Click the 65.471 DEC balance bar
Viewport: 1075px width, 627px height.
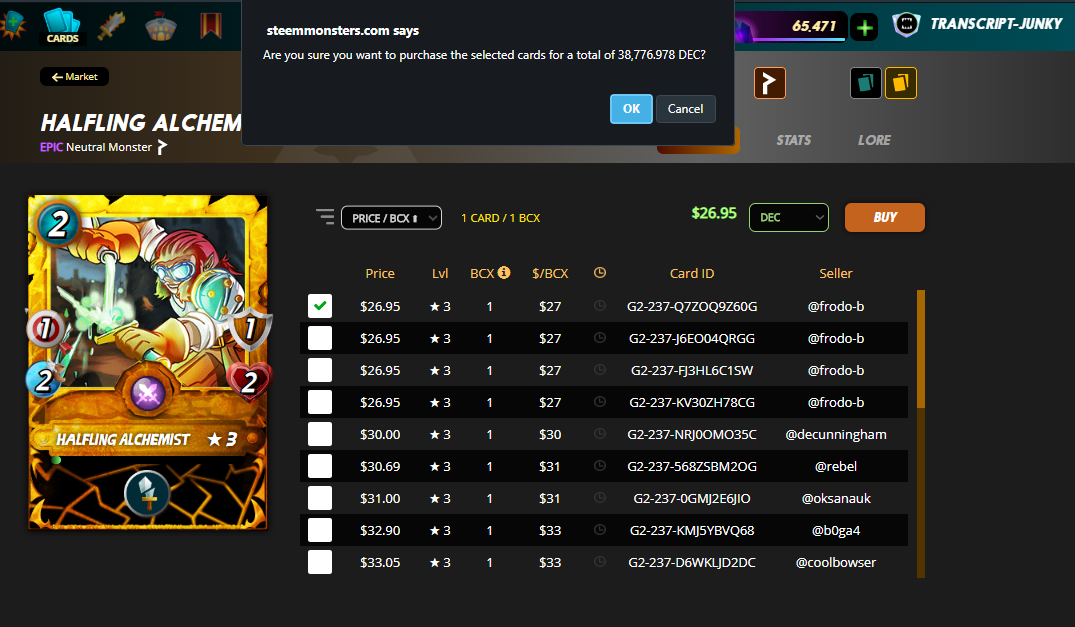pyautogui.click(x=790, y=27)
